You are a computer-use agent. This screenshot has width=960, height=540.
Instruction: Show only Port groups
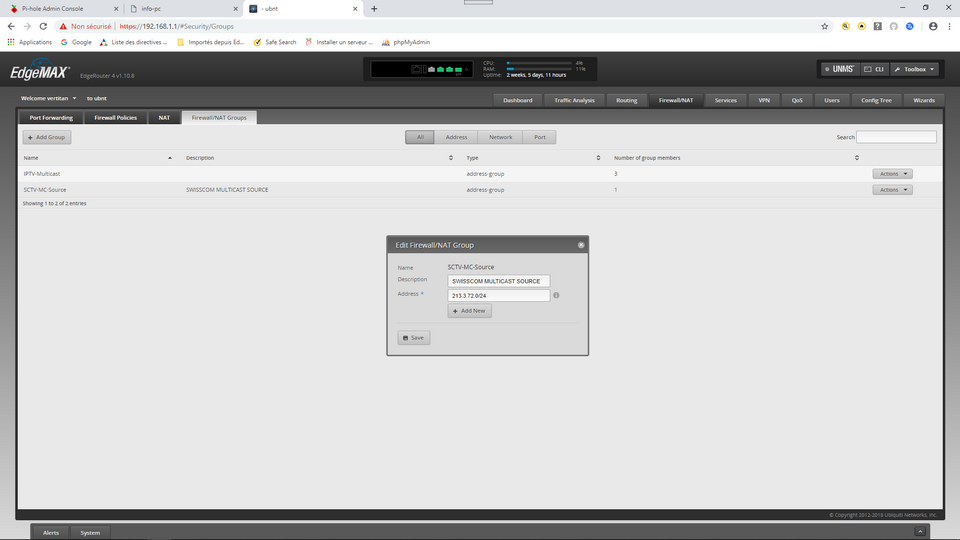point(539,137)
